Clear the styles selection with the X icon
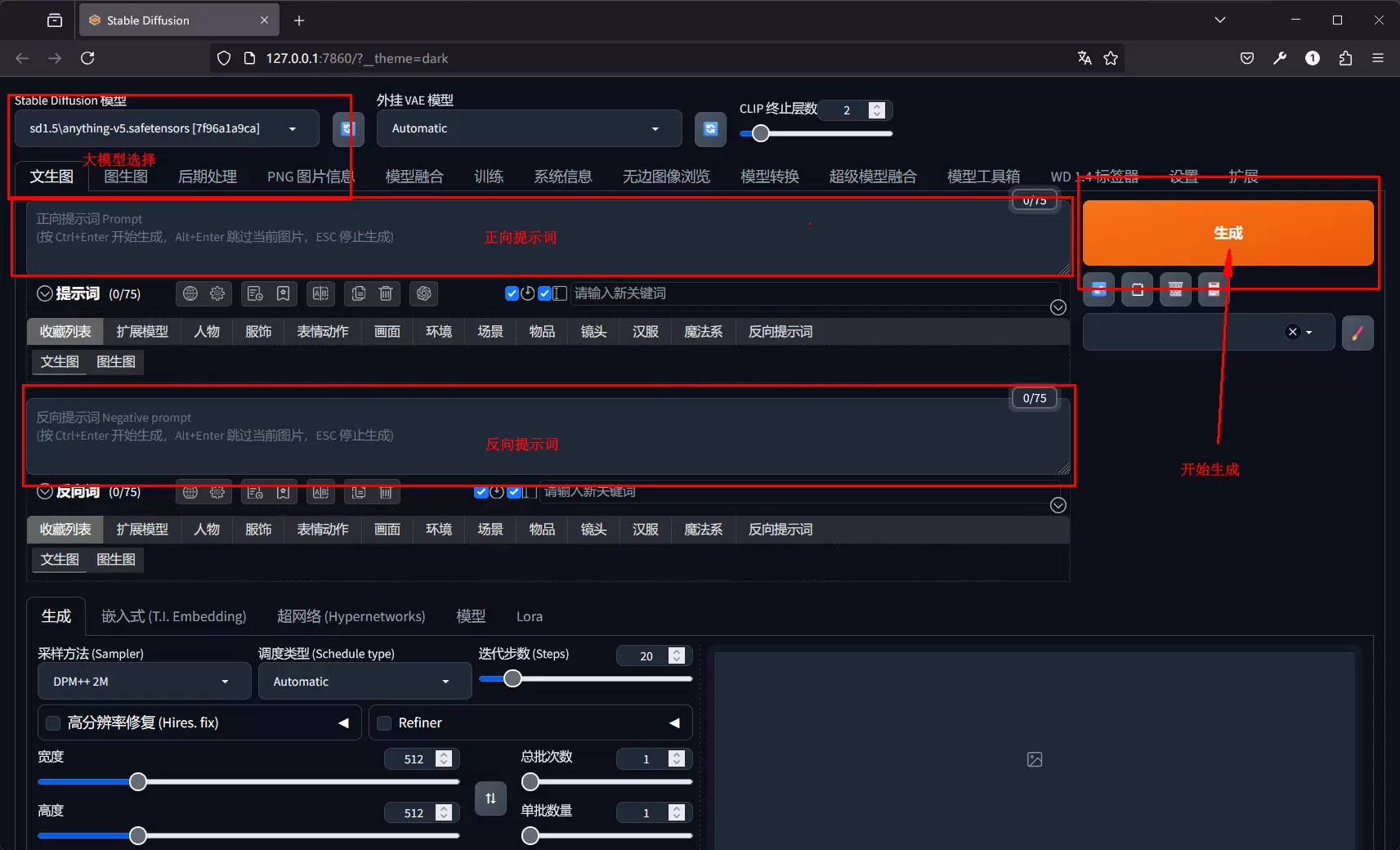Viewport: 1400px width, 850px height. tap(1292, 332)
